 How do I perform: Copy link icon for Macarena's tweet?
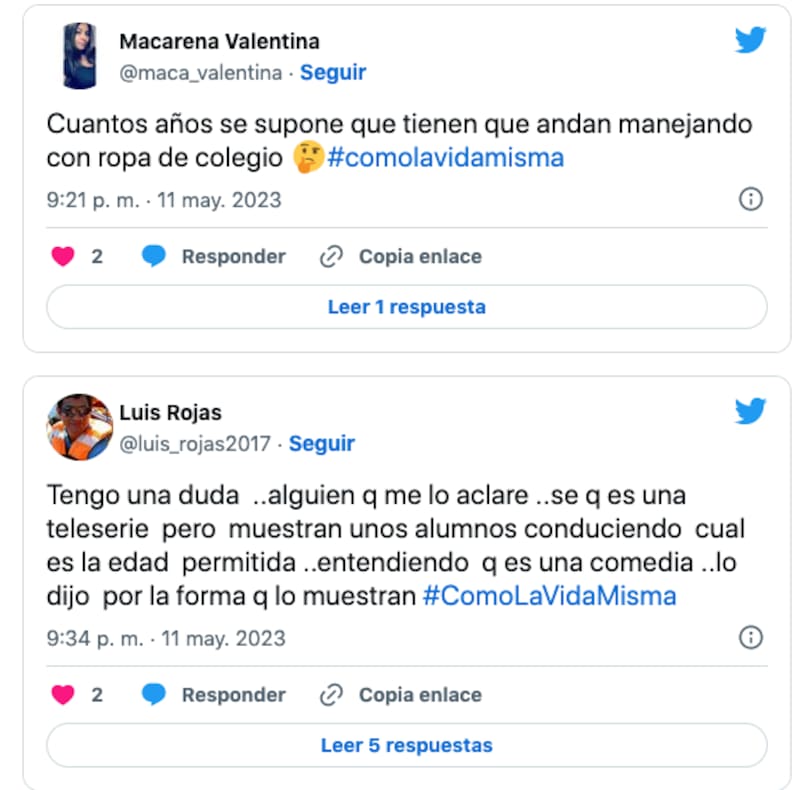[x=331, y=257]
